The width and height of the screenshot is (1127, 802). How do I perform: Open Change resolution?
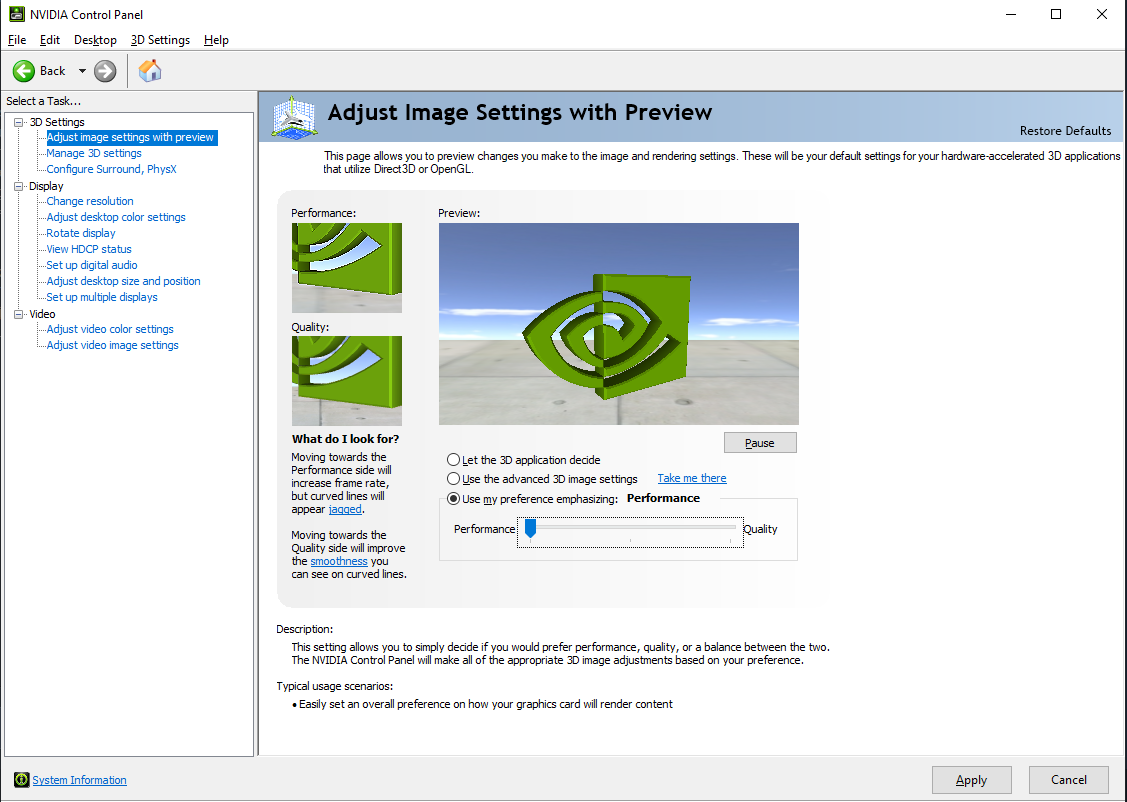coord(90,201)
